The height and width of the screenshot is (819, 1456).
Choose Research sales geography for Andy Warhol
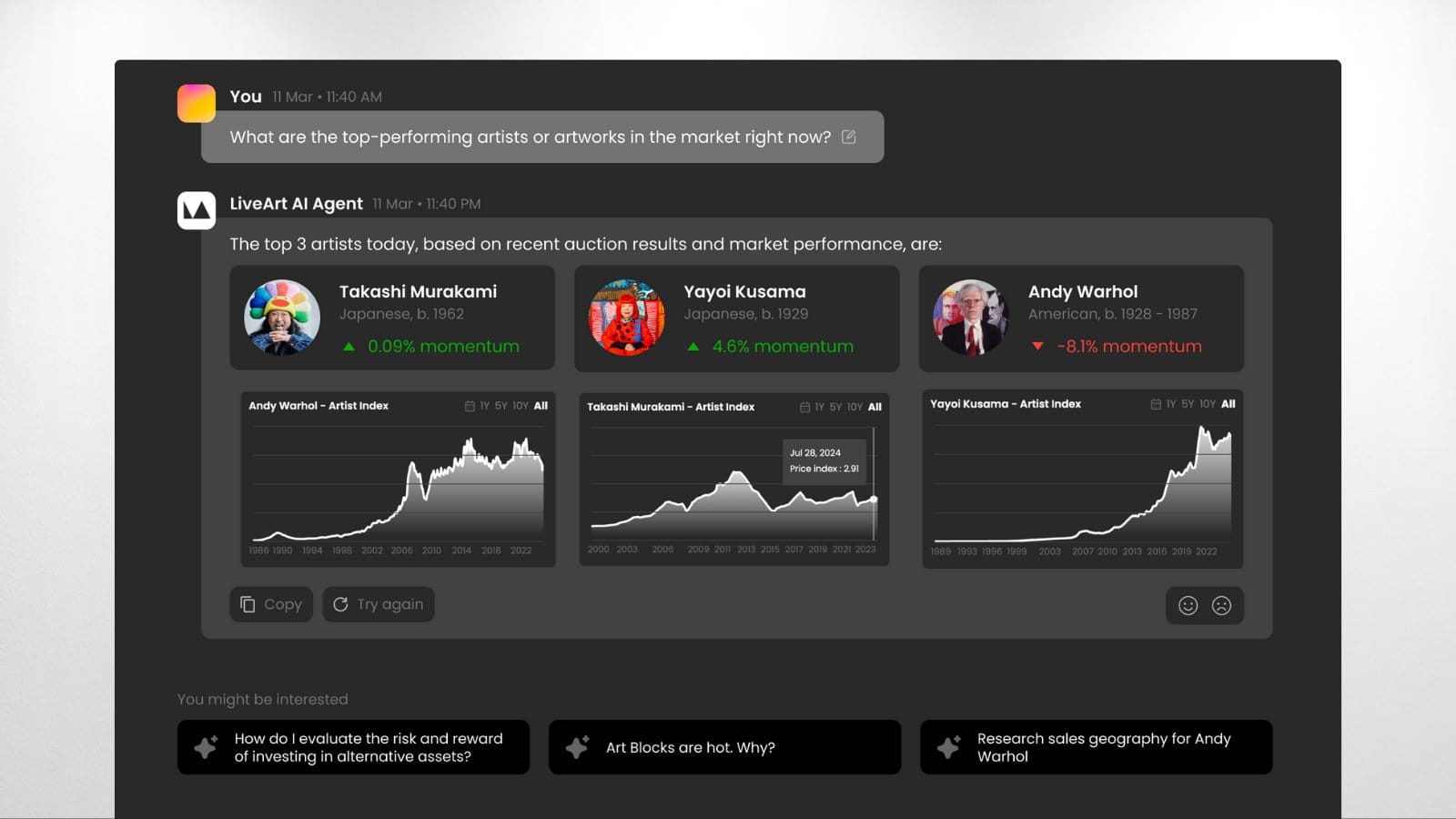point(1096,747)
